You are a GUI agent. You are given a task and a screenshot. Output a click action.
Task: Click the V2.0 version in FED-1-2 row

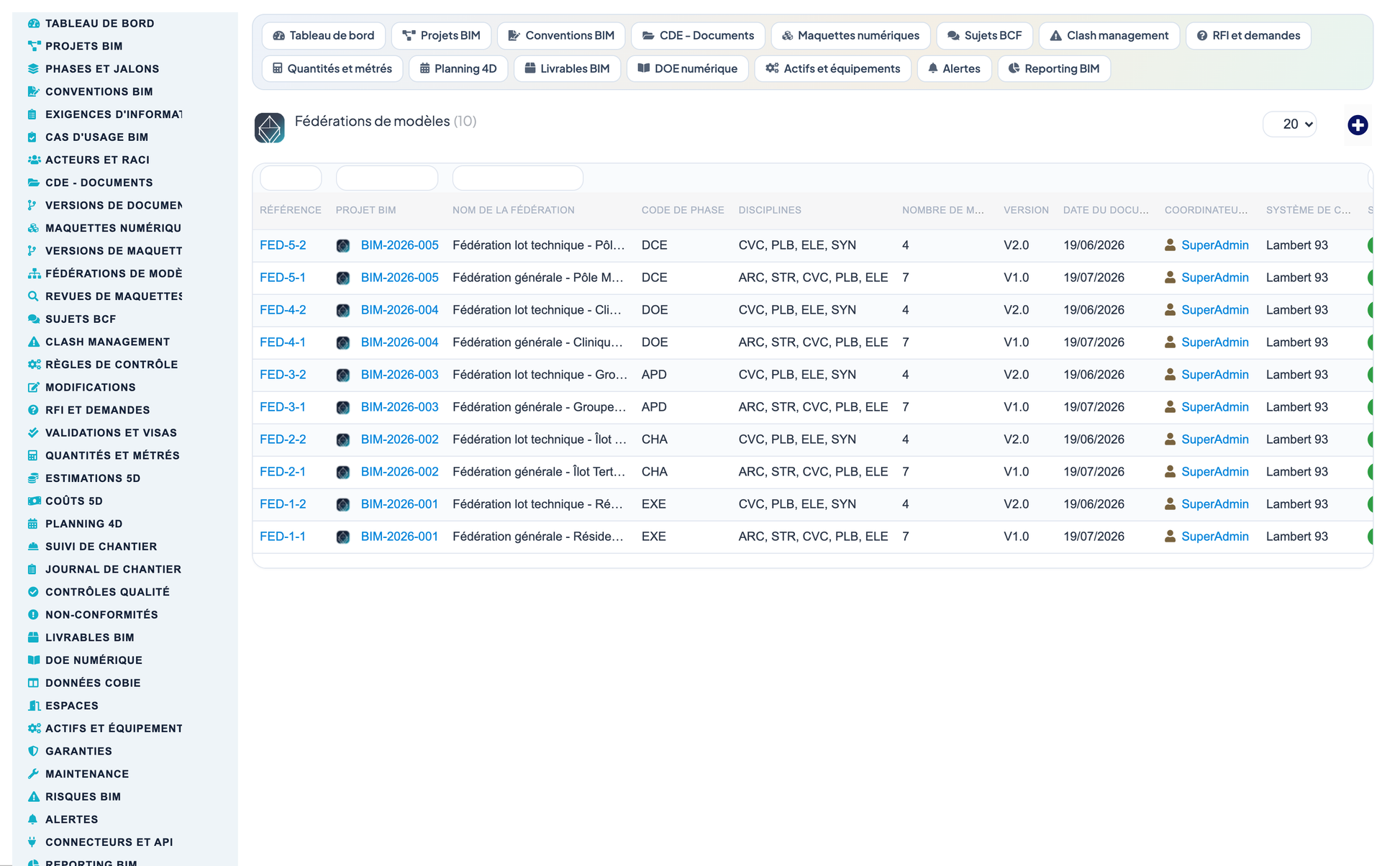[x=1016, y=504]
